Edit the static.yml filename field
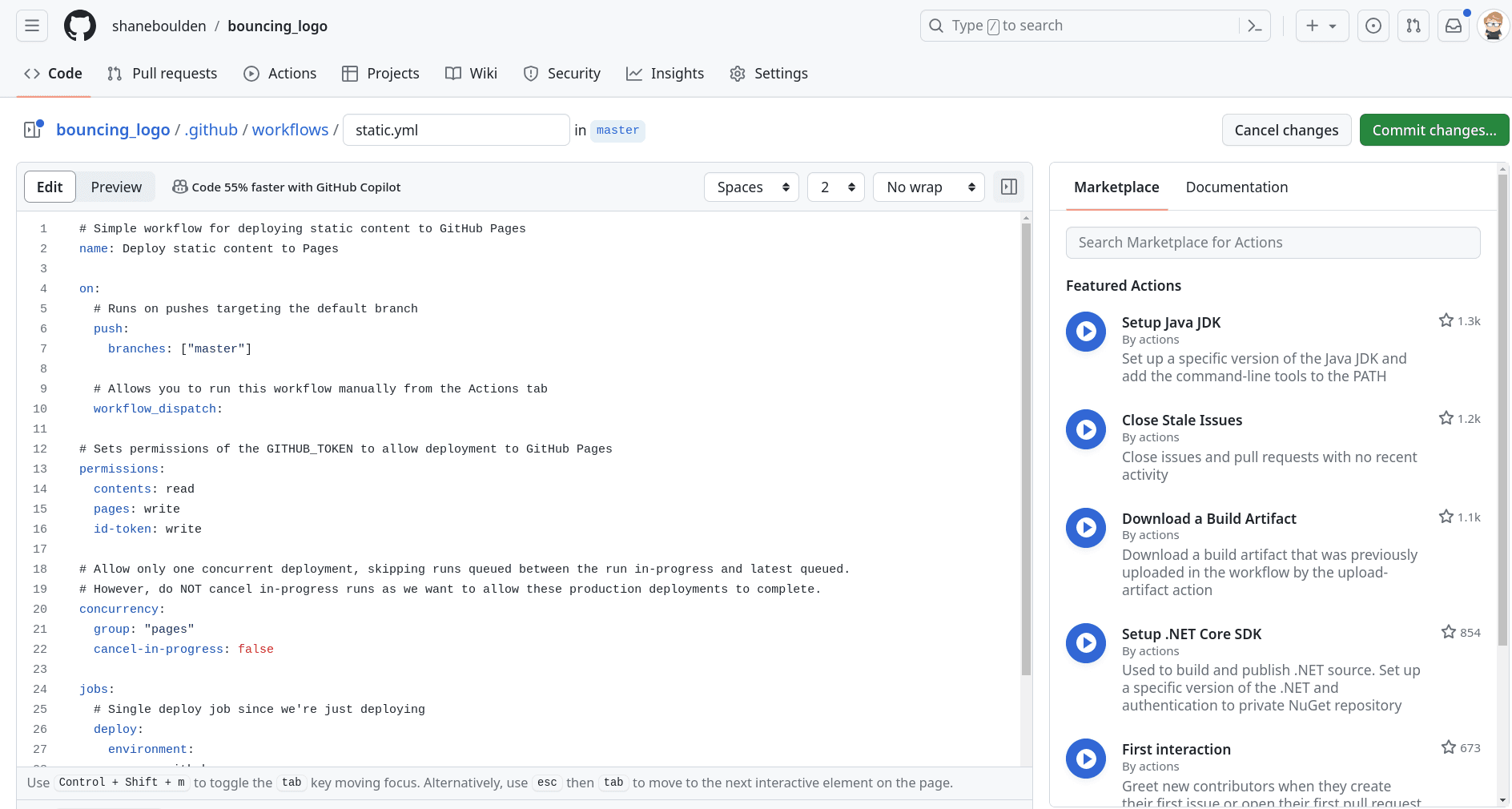 [x=456, y=130]
